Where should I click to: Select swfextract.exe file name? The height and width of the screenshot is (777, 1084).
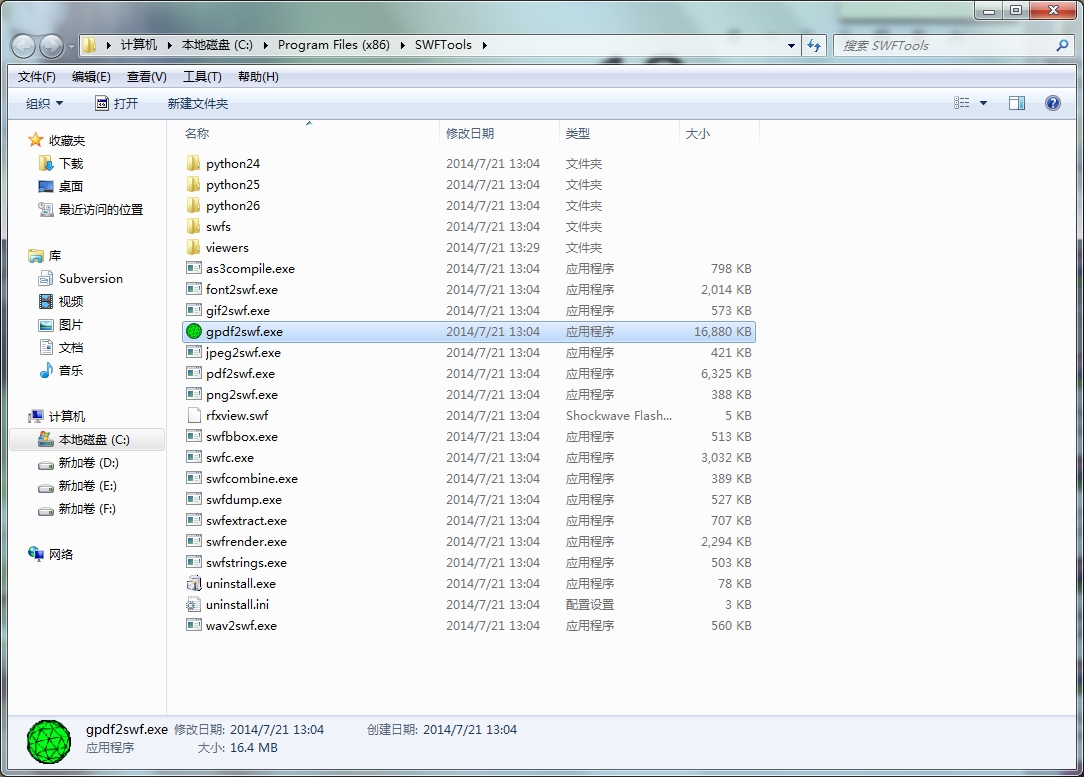click(x=246, y=521)
